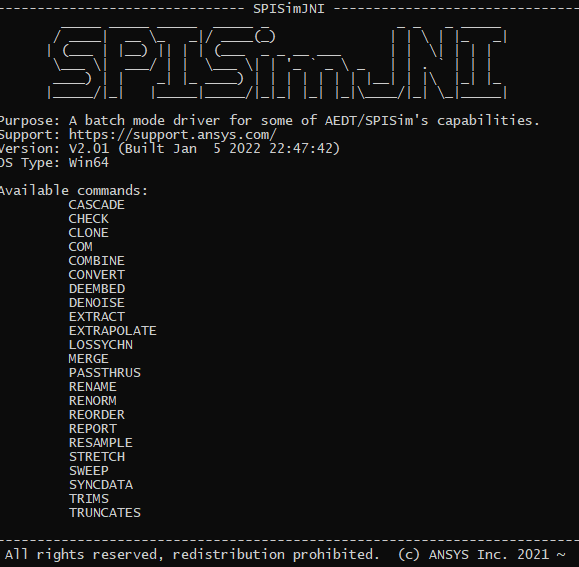Viewport: 579px width, 567px height.
Task: Click the SYNCDATA command text
Action: [x=100, y=485]
